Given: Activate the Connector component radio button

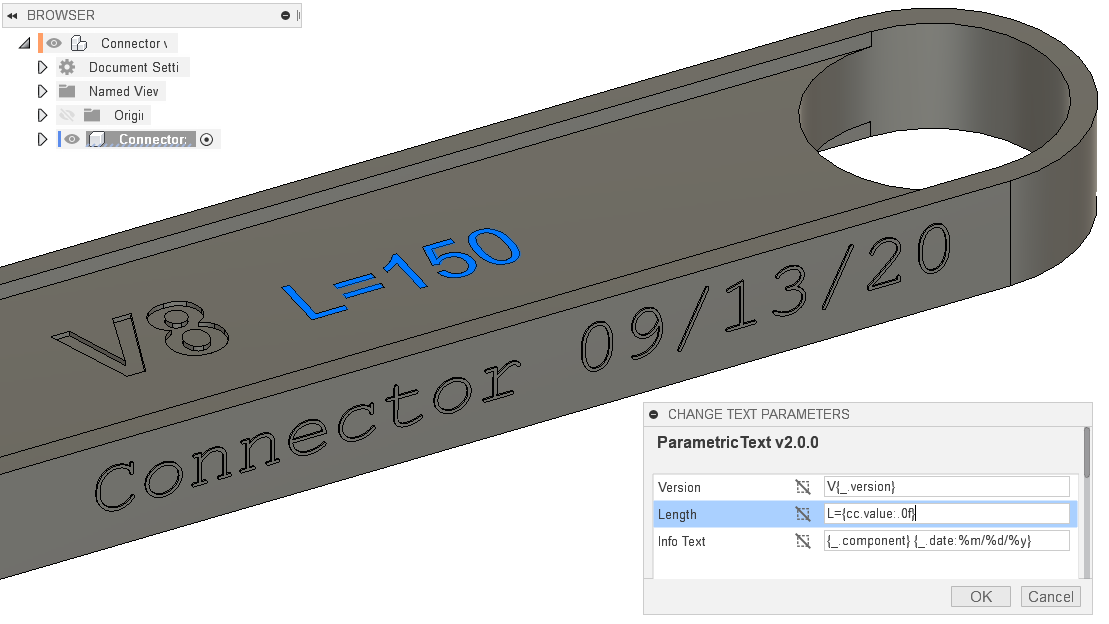Looking at the screenshot, I should pos(207,139).
